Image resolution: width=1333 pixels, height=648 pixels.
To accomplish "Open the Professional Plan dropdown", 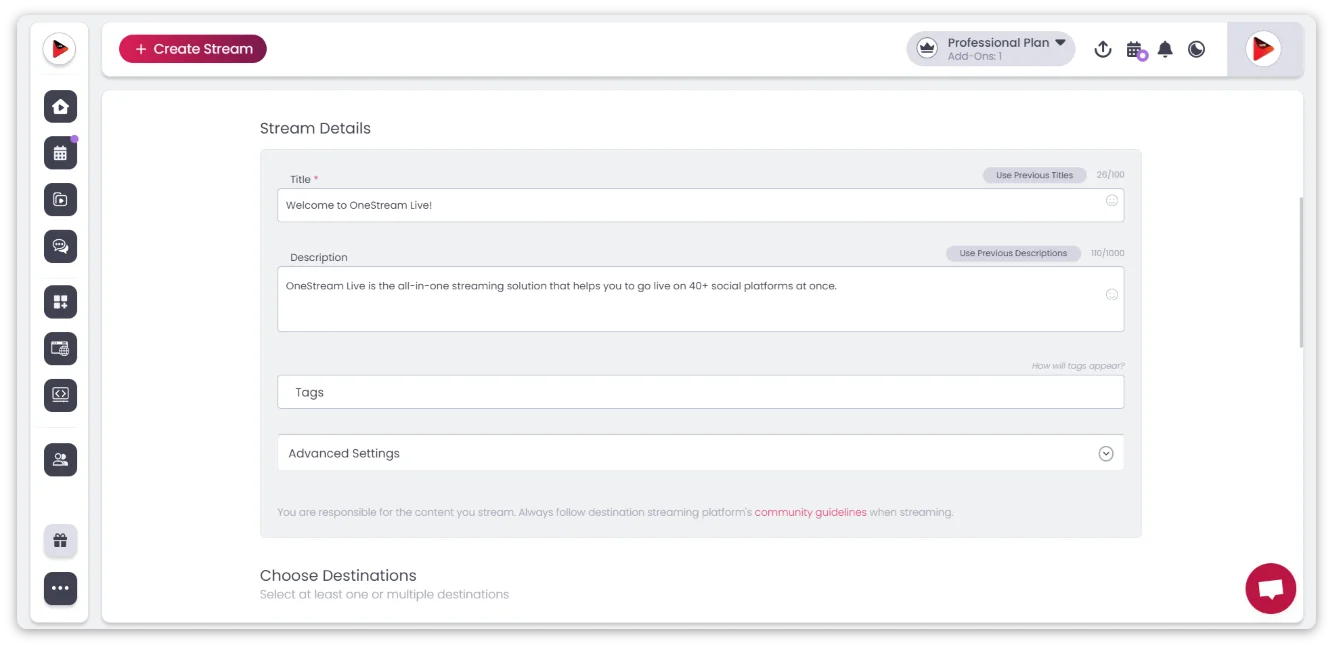I will coord(991,49).
